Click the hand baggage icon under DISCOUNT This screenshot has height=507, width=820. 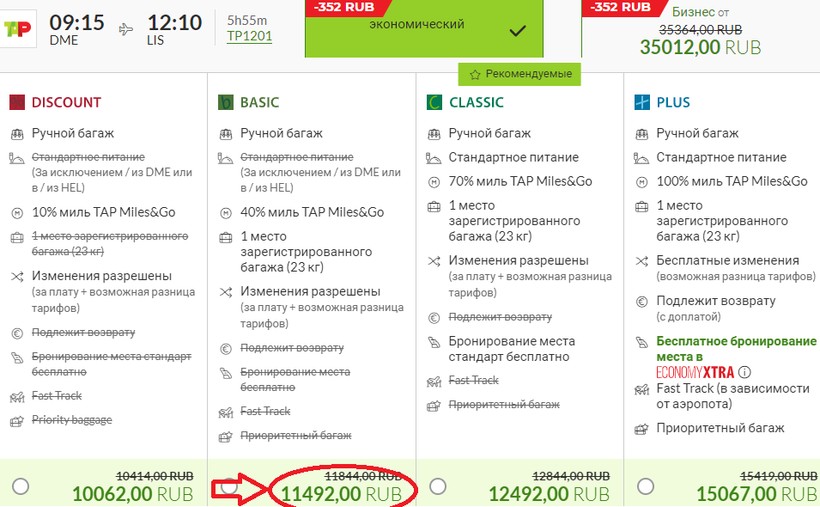pos(16,133)
